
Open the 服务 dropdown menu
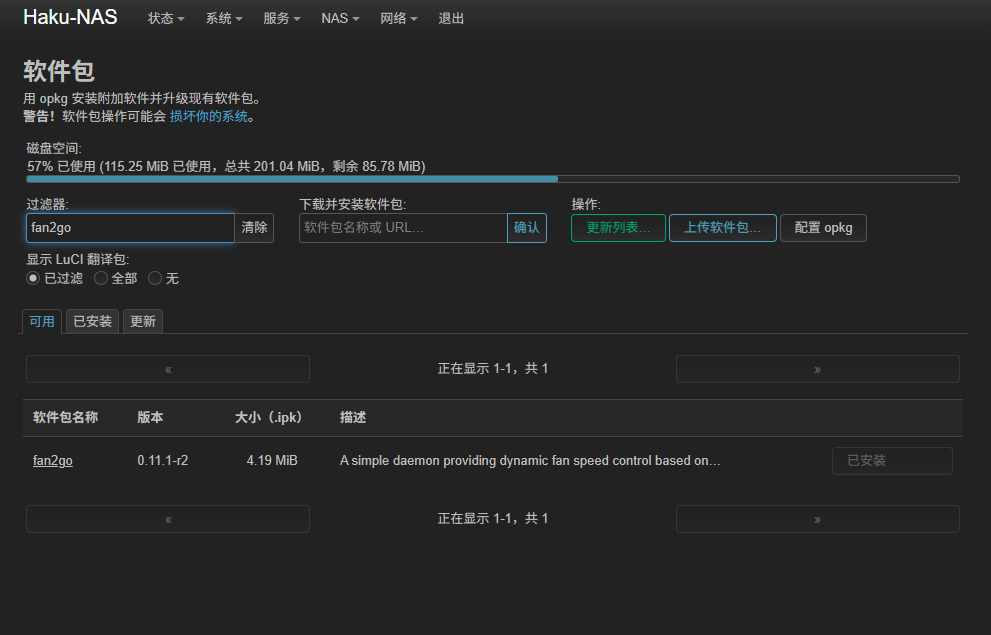(x=282, y=18)
